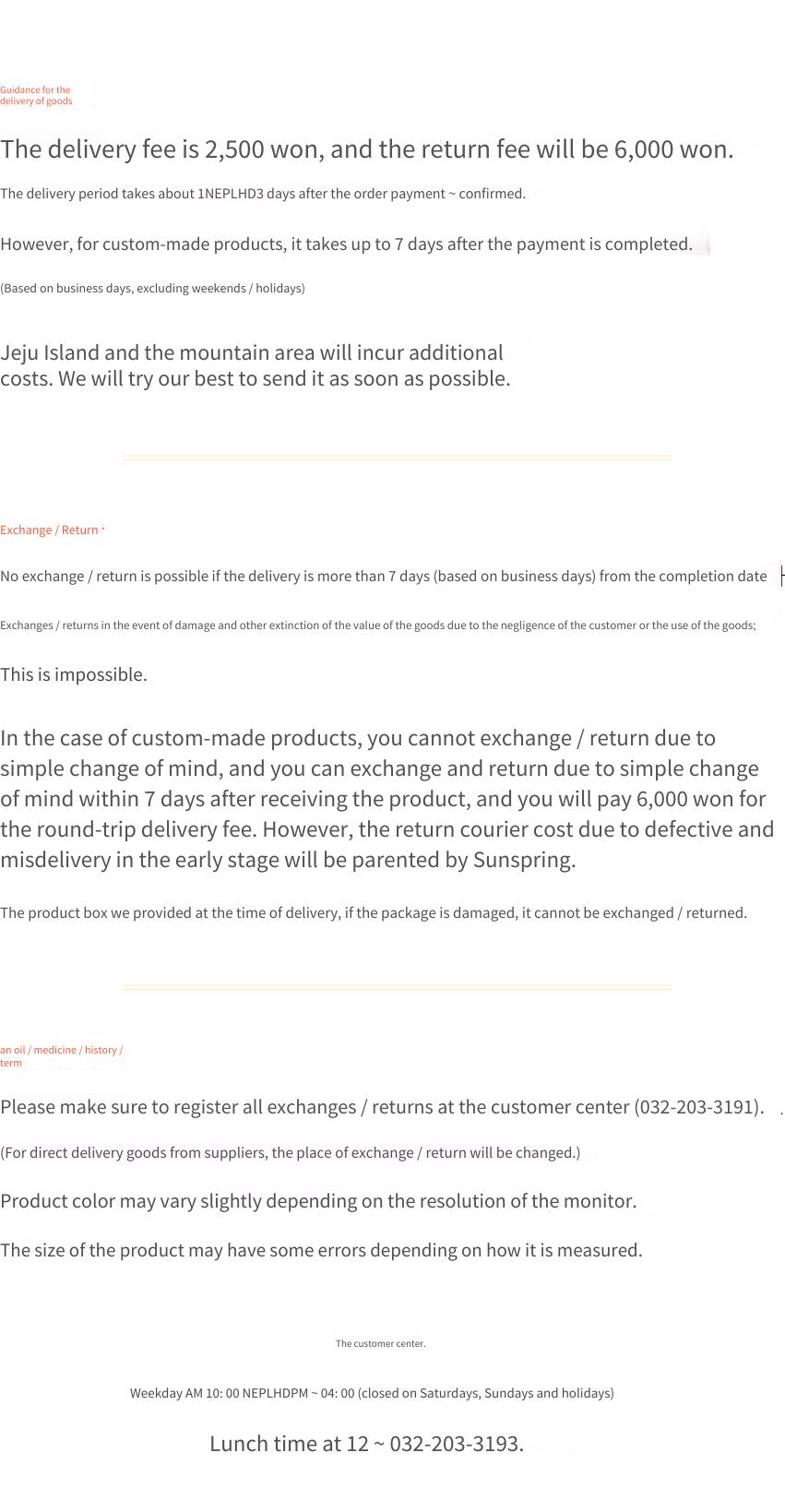Click the custom-made products 7 days sentence

[346, 244]
